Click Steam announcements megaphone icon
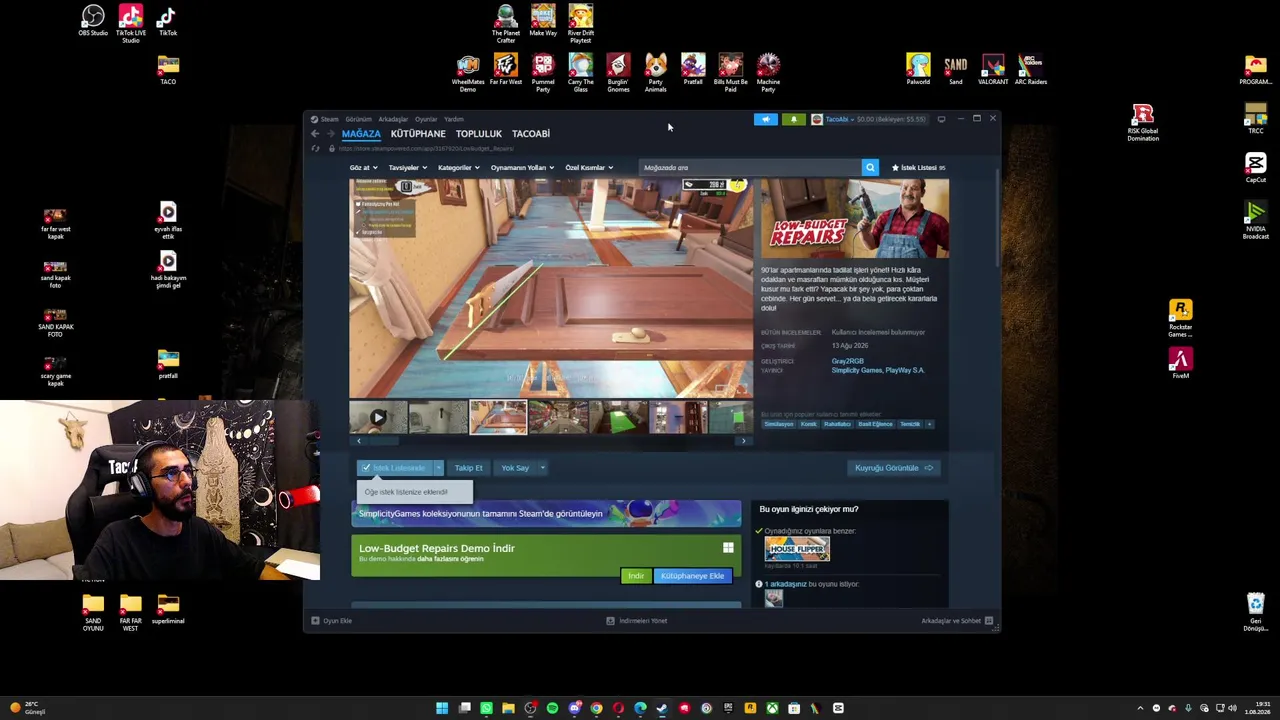The width and height of the screenshot is (1280, 720). (x=765, y=119)
